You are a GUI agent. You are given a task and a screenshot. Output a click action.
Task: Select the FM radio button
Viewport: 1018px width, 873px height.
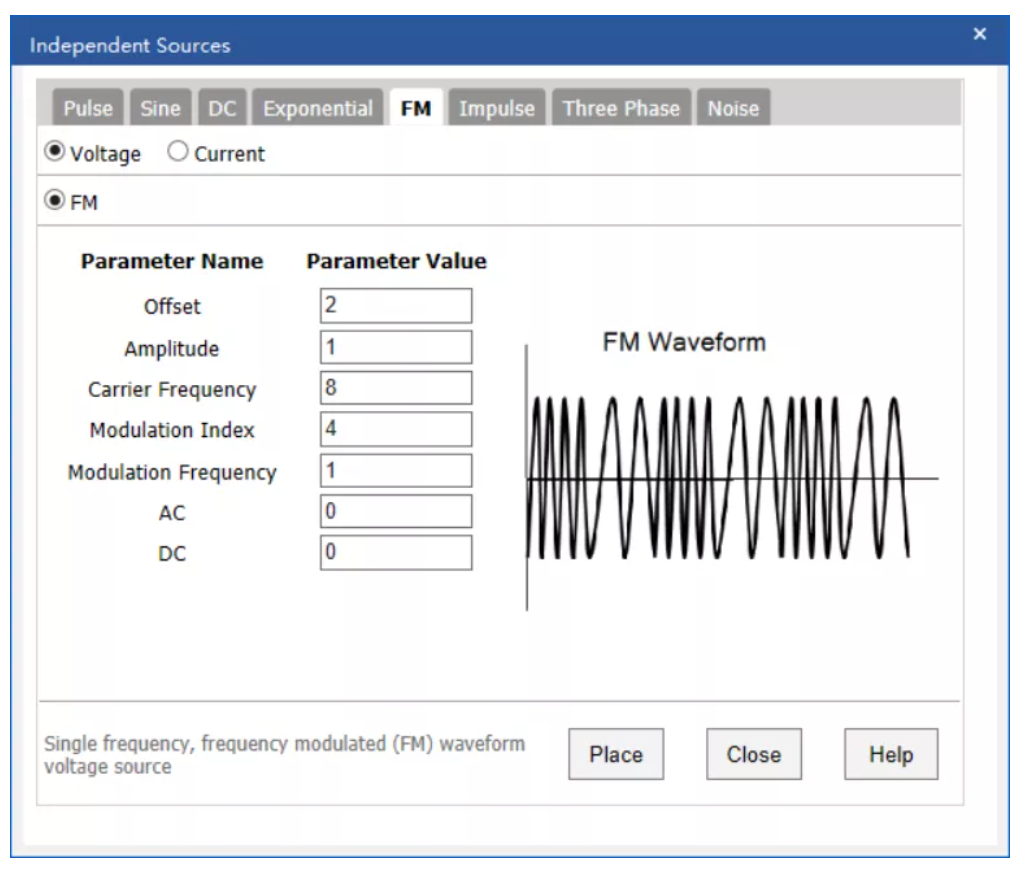(55, 200)
